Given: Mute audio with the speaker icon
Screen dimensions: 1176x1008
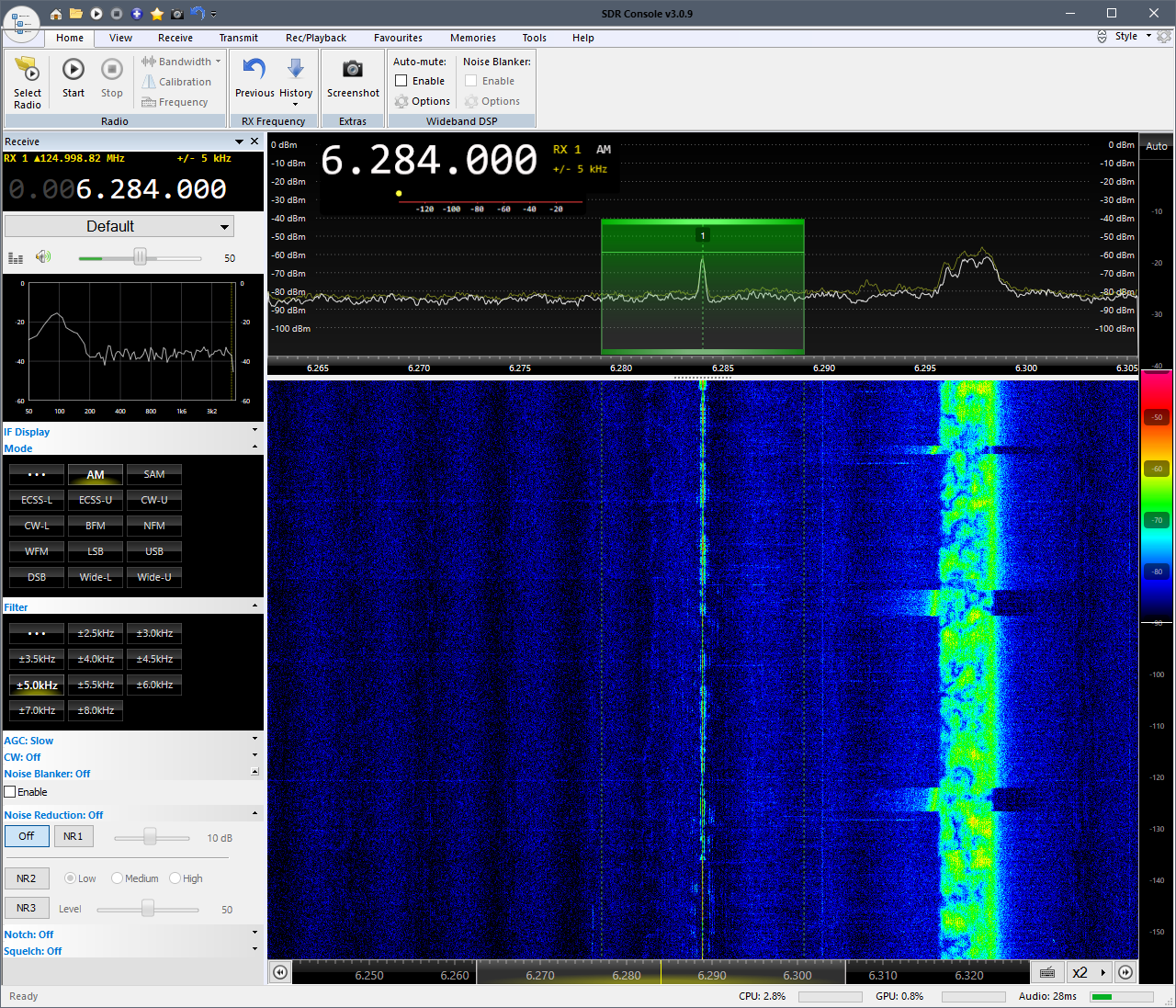Looking at the screenshot, I should 43,257.
